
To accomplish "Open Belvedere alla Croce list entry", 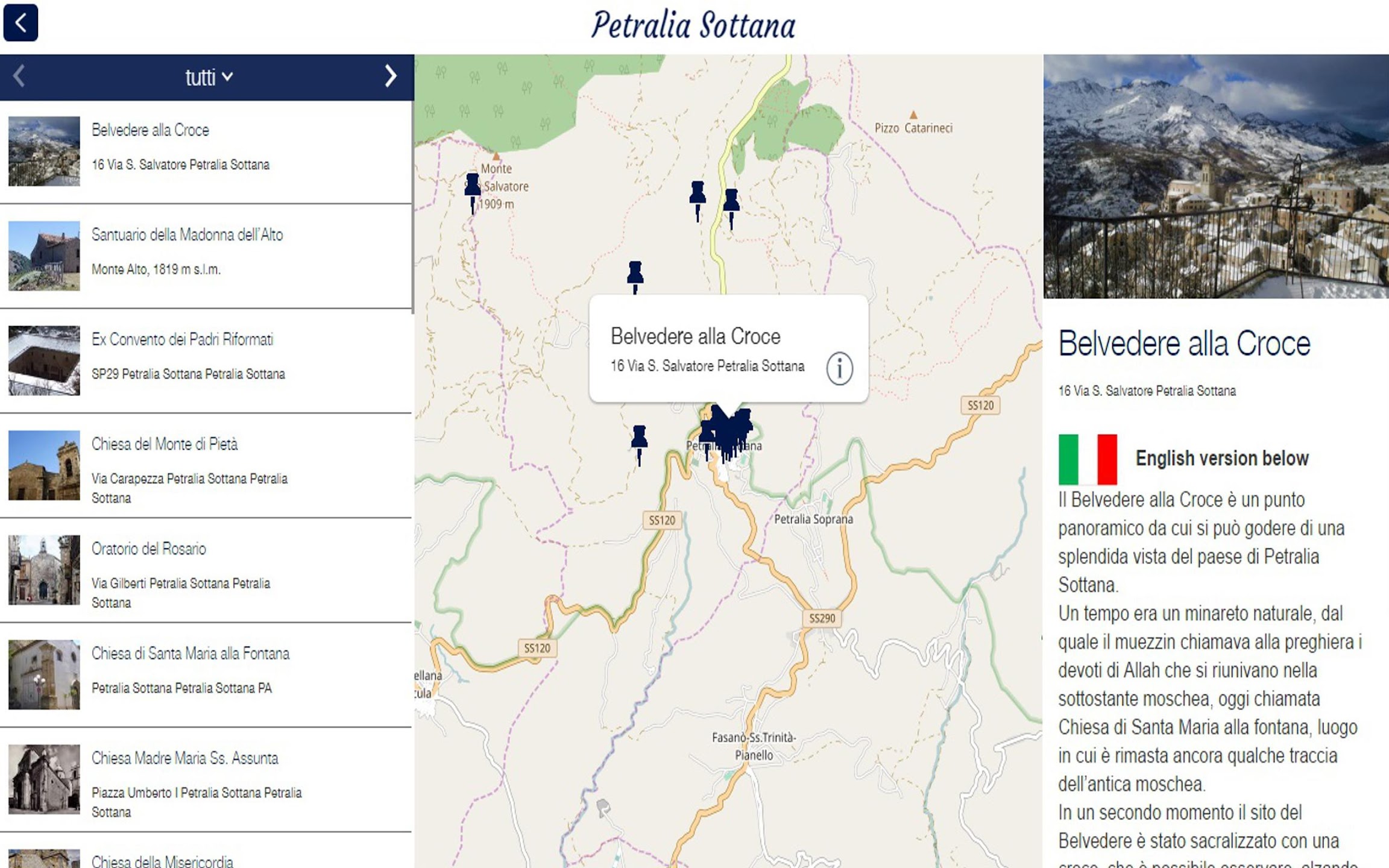I will point(206,151).
